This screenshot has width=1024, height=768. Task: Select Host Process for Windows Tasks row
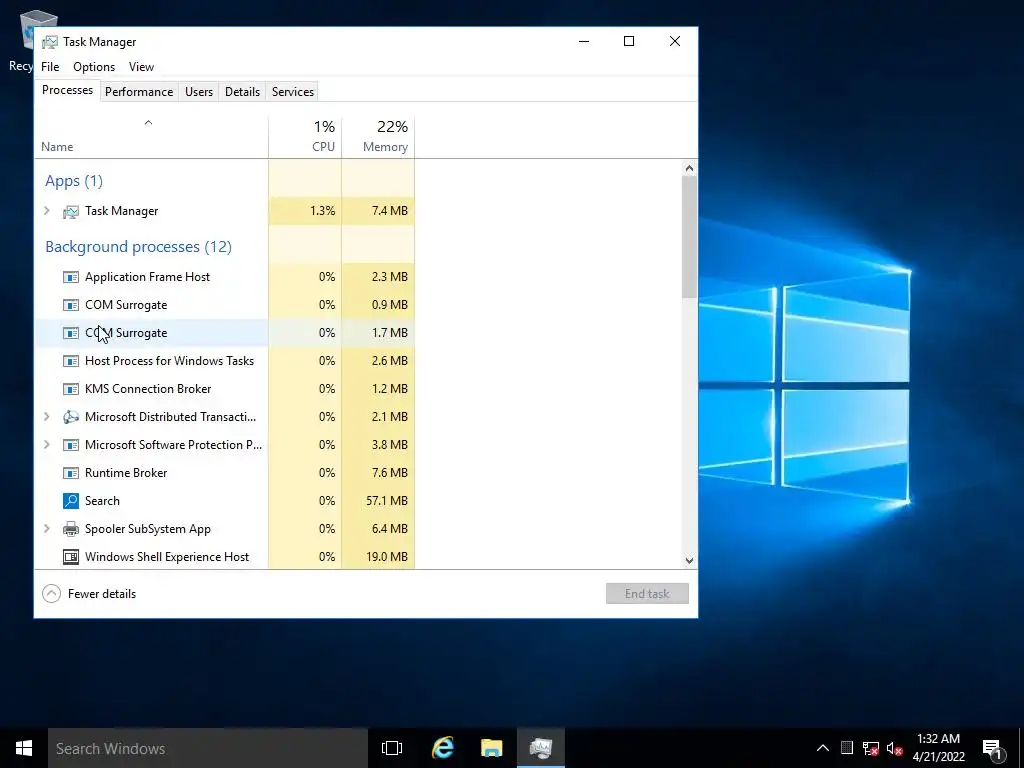(x=224, y=360)
